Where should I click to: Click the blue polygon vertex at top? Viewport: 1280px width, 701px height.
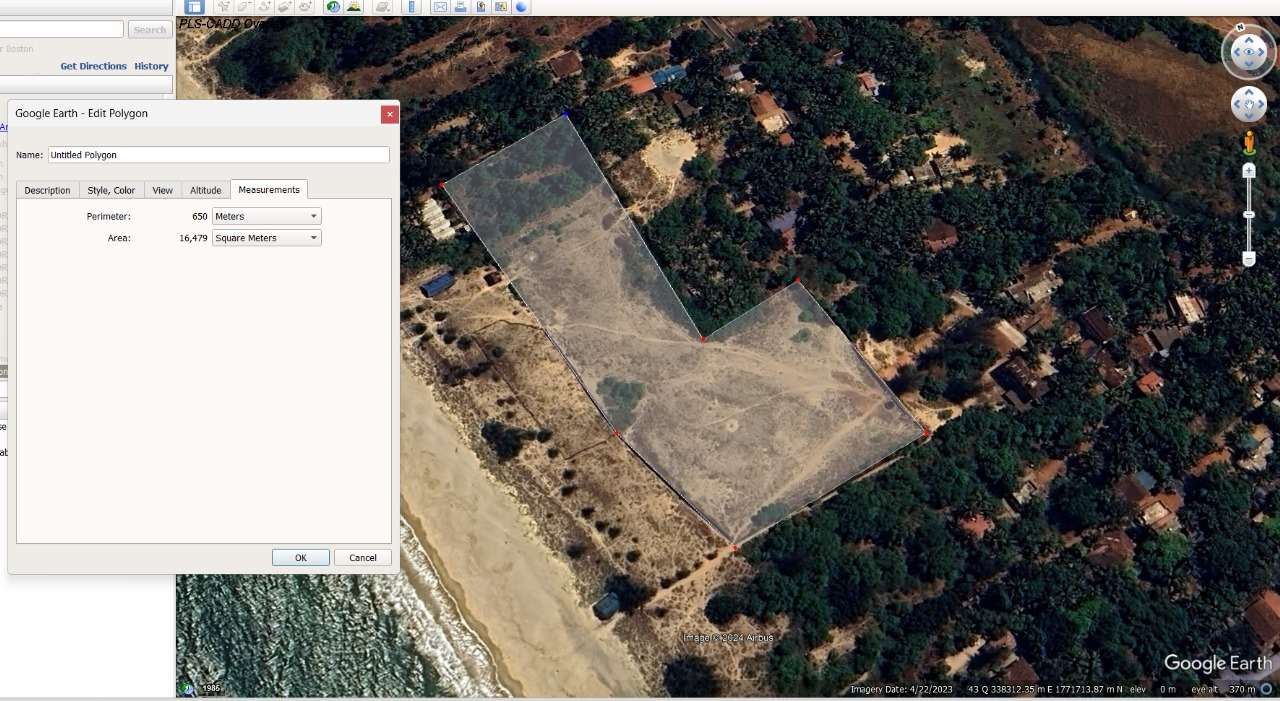tap(566, 115)
